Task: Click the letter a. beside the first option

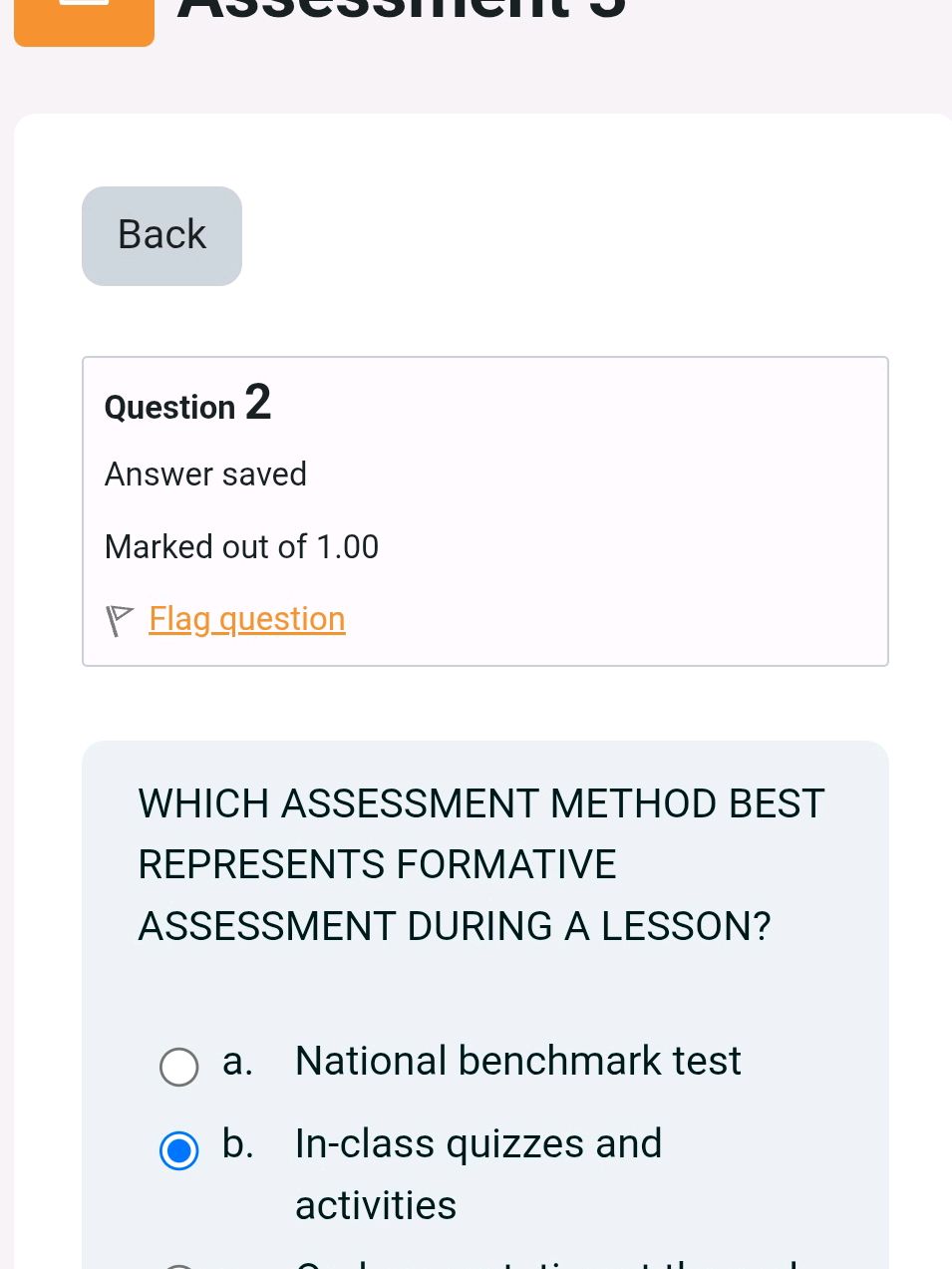Action: click(236, 1060)
